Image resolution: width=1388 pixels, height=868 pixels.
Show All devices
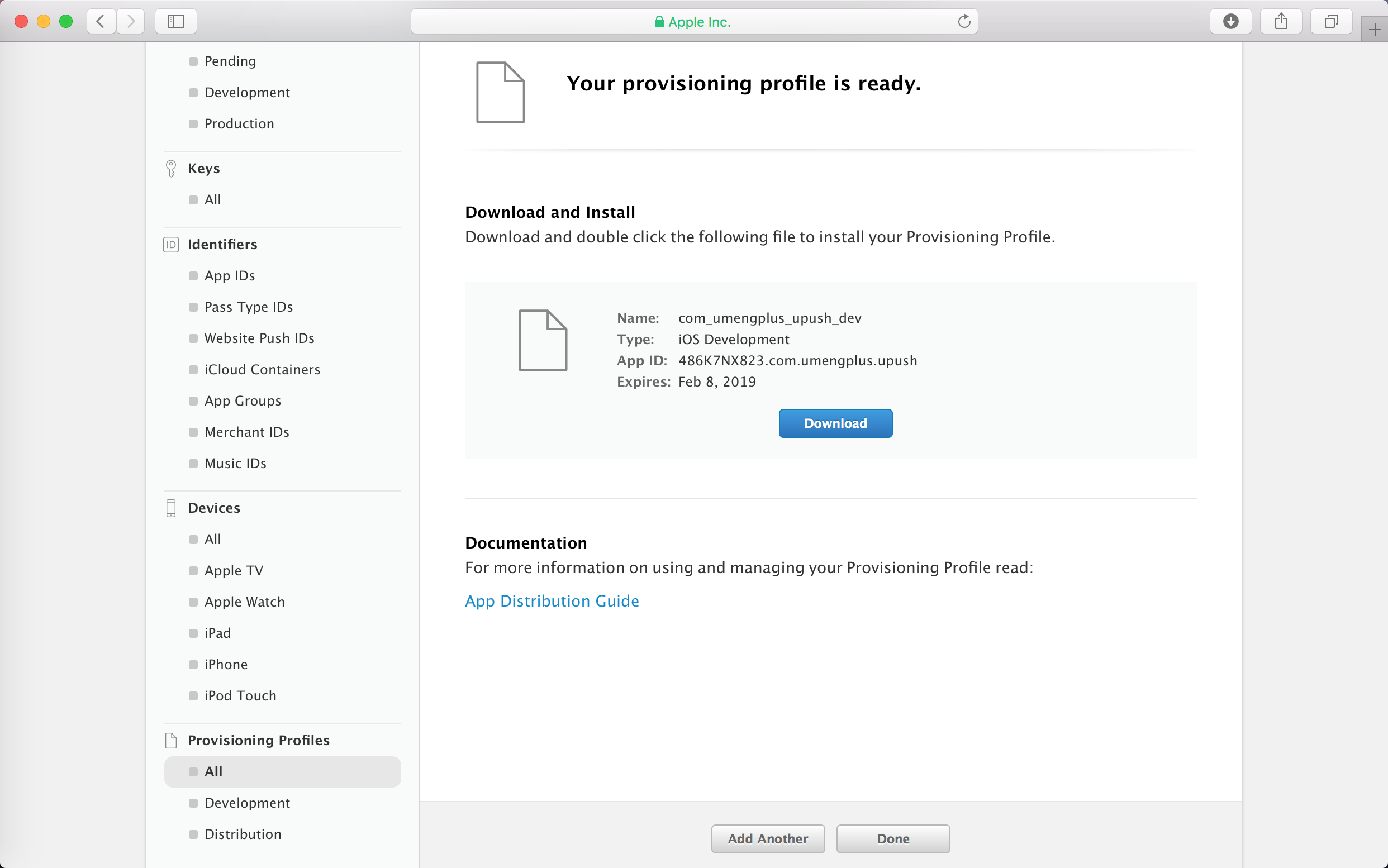[x=212, y=540]
